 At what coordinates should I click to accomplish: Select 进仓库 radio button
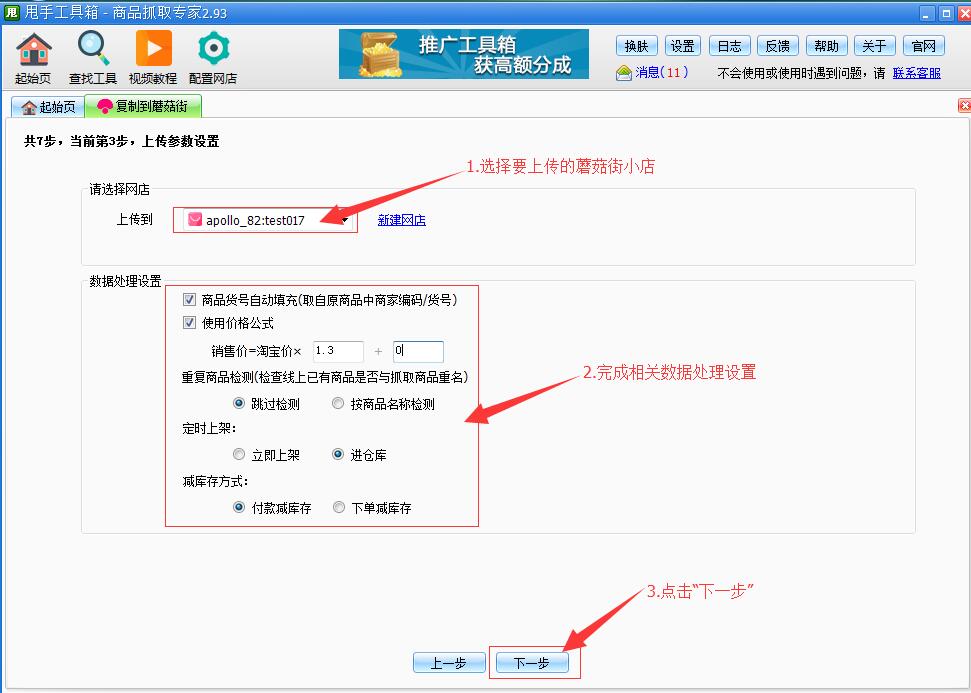338,455
